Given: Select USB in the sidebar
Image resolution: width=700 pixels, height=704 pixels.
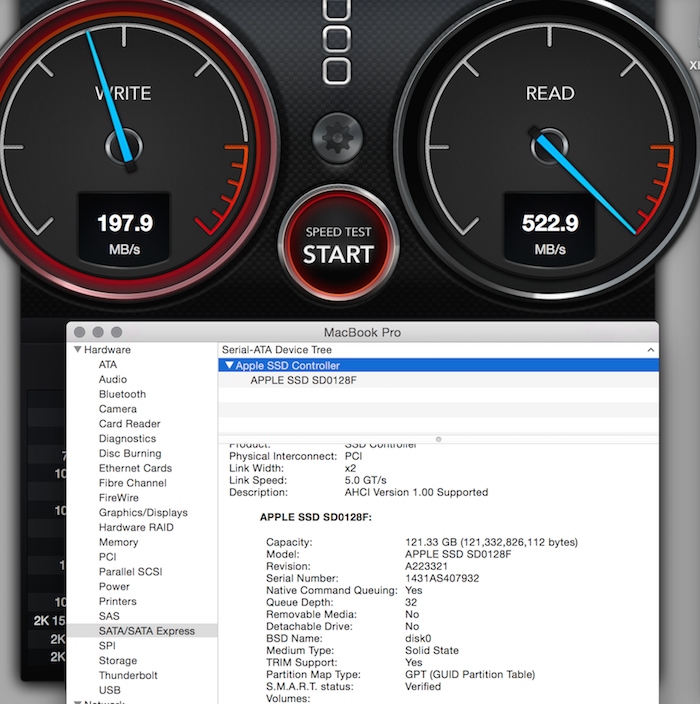Looking at the screenshot, I should click(110, 691).
